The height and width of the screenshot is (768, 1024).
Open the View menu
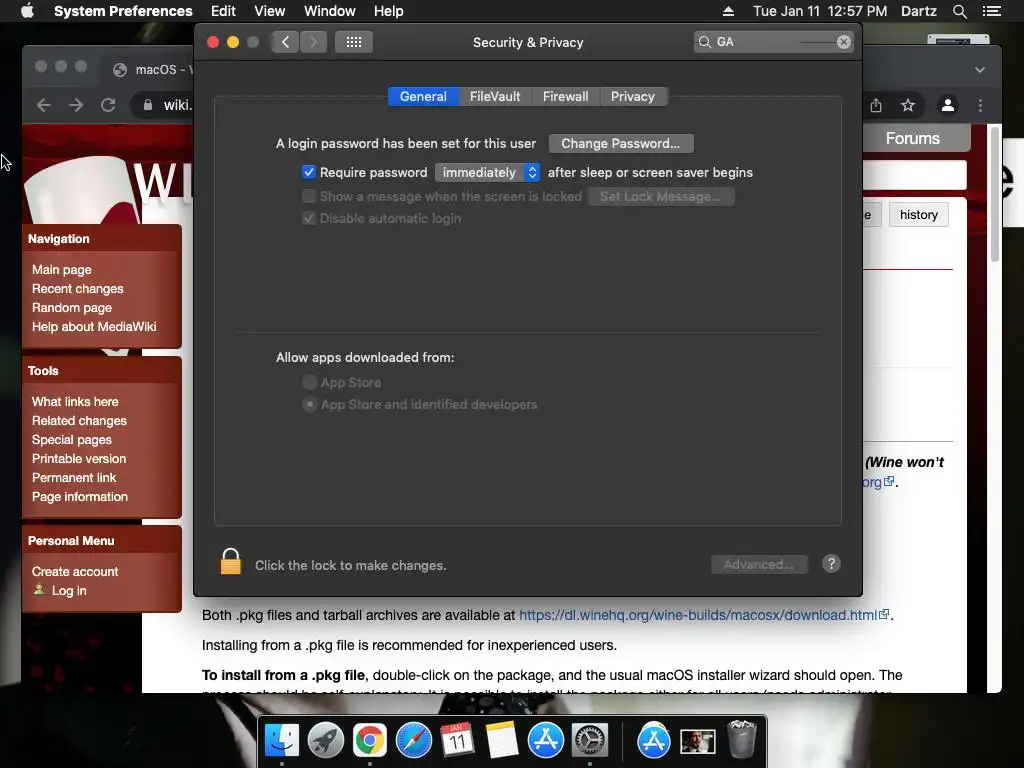click(x=270, y=11)
